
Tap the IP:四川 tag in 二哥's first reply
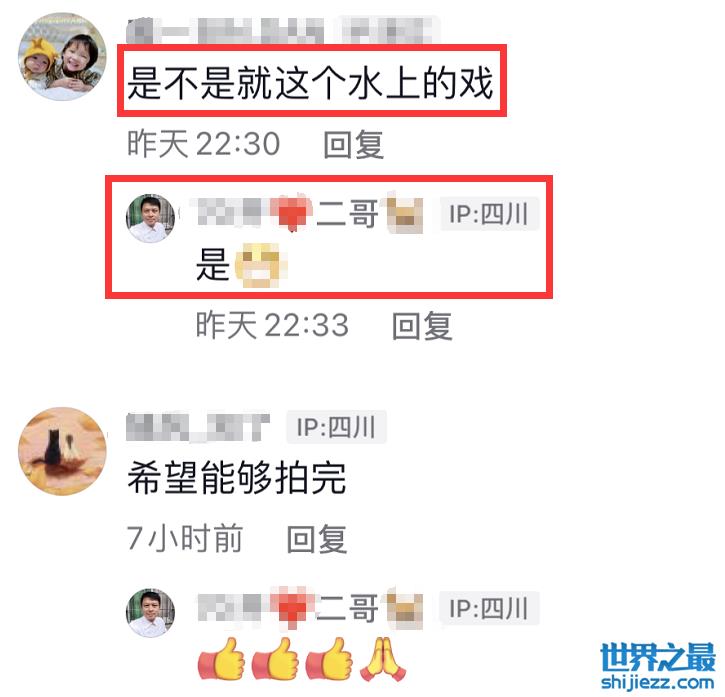pyautogui.click(x=489, y=213)
